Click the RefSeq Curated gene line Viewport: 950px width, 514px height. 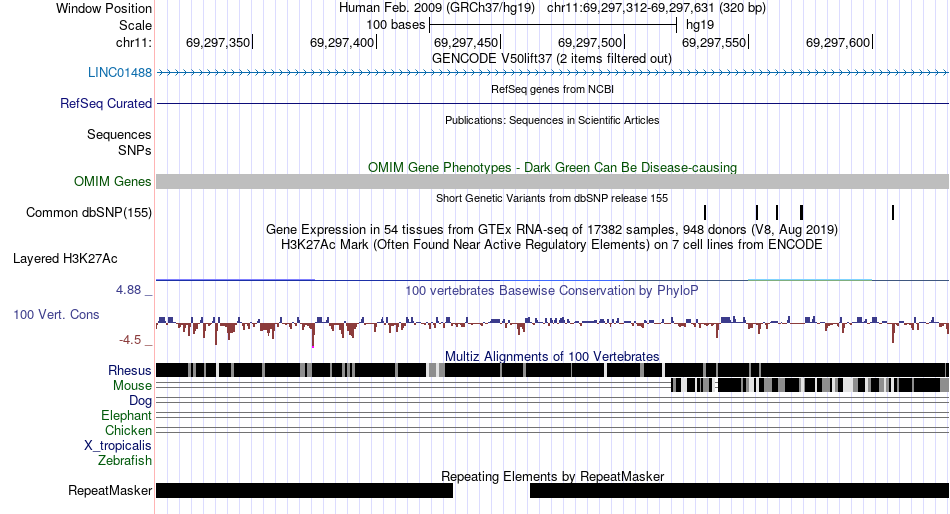[553, 104]
